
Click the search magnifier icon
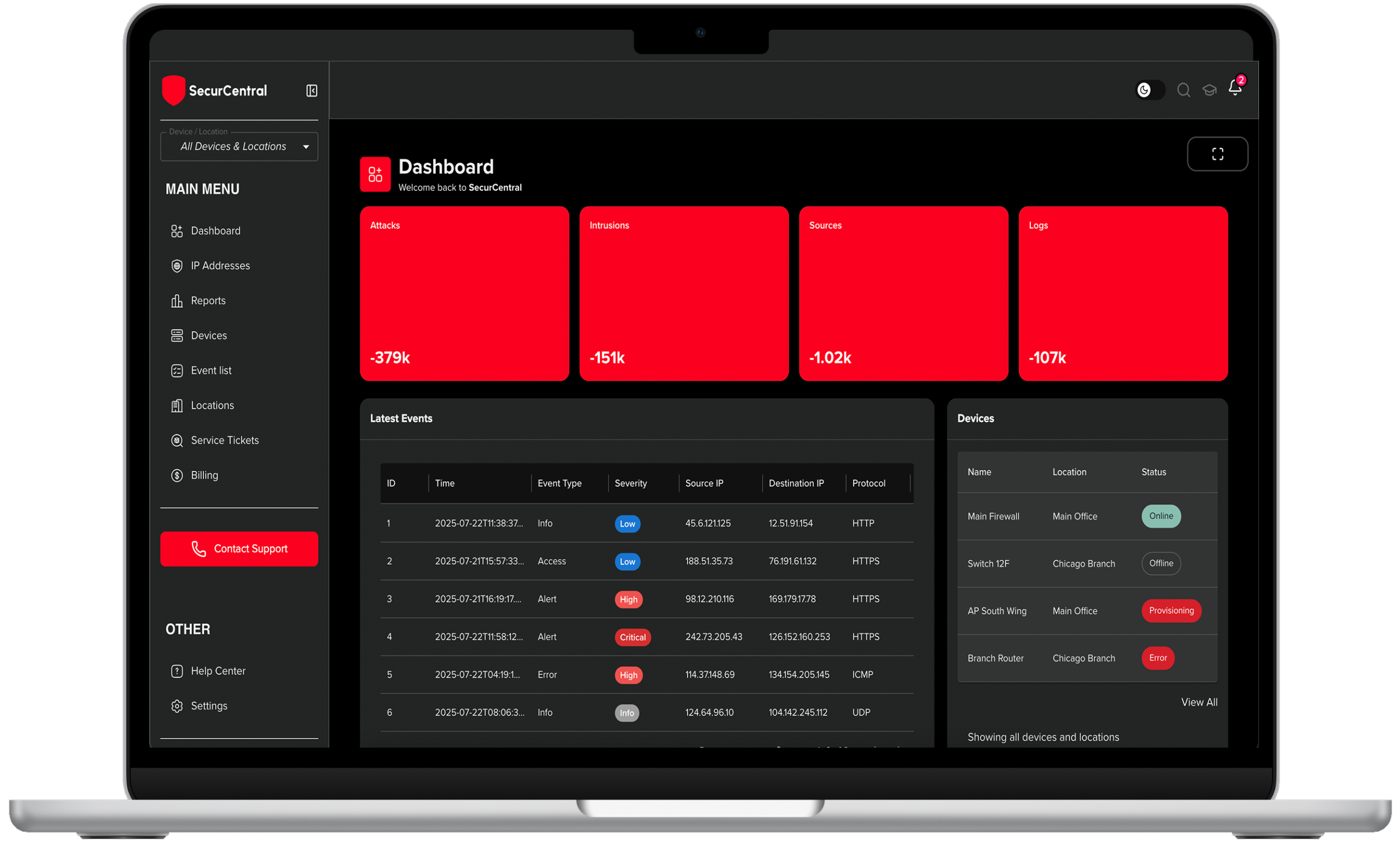coord(1183,90)
